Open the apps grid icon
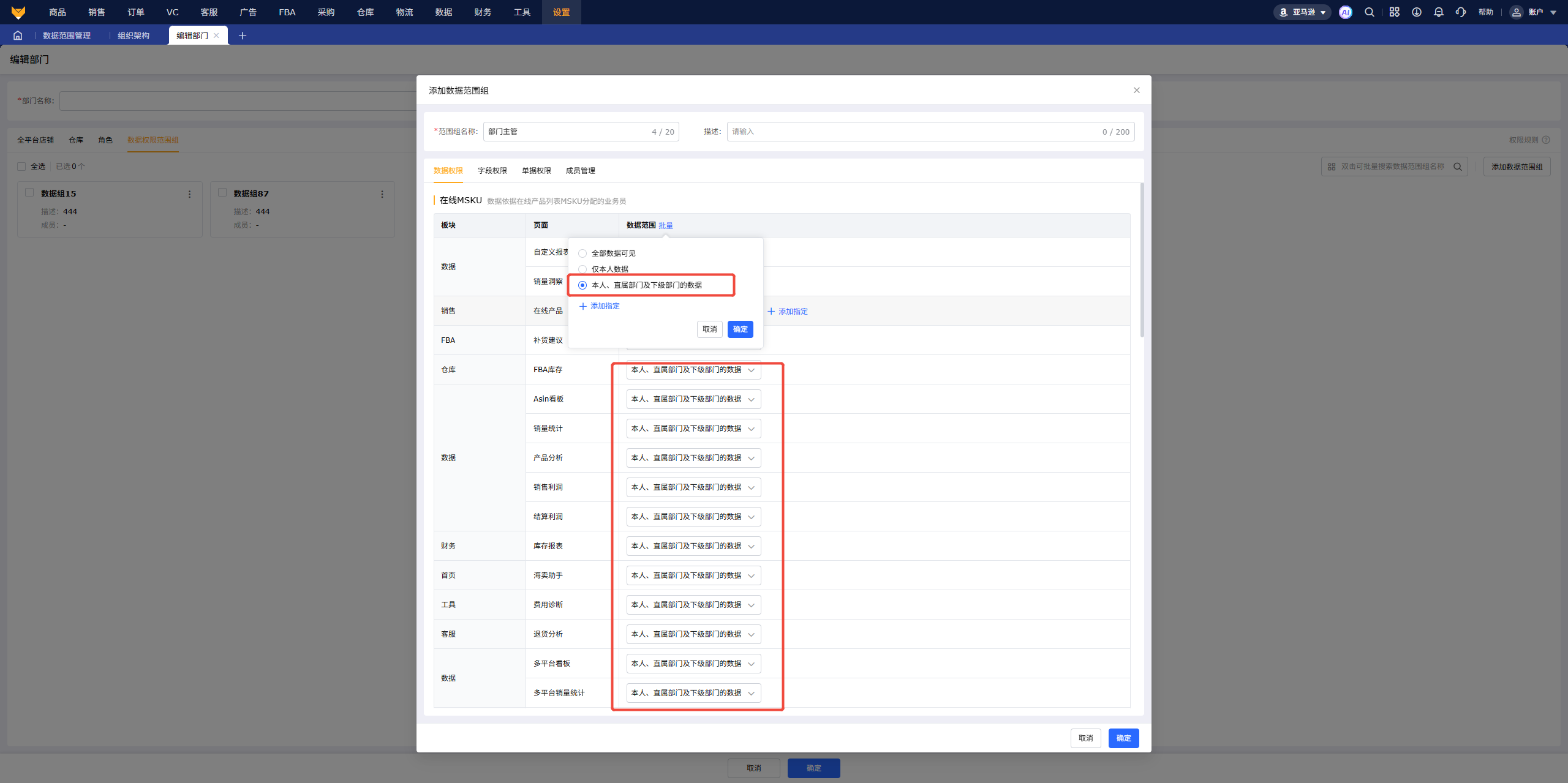 1394,12
